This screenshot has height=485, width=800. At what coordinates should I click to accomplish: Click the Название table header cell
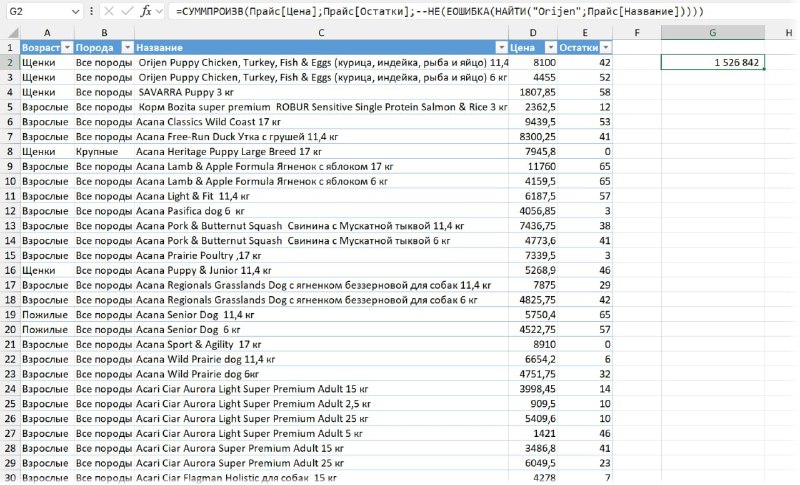(321, 47)
